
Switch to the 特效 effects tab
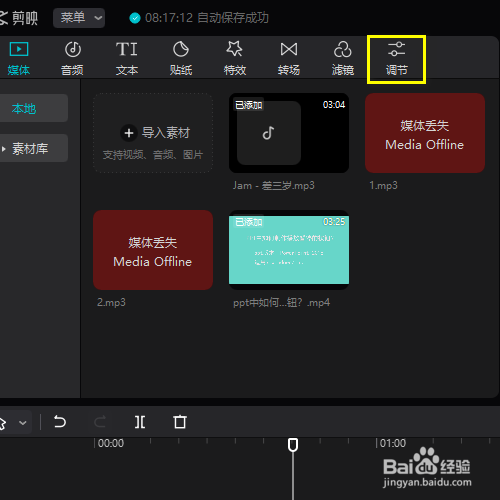pyautogui.click(x=235, y=58)
